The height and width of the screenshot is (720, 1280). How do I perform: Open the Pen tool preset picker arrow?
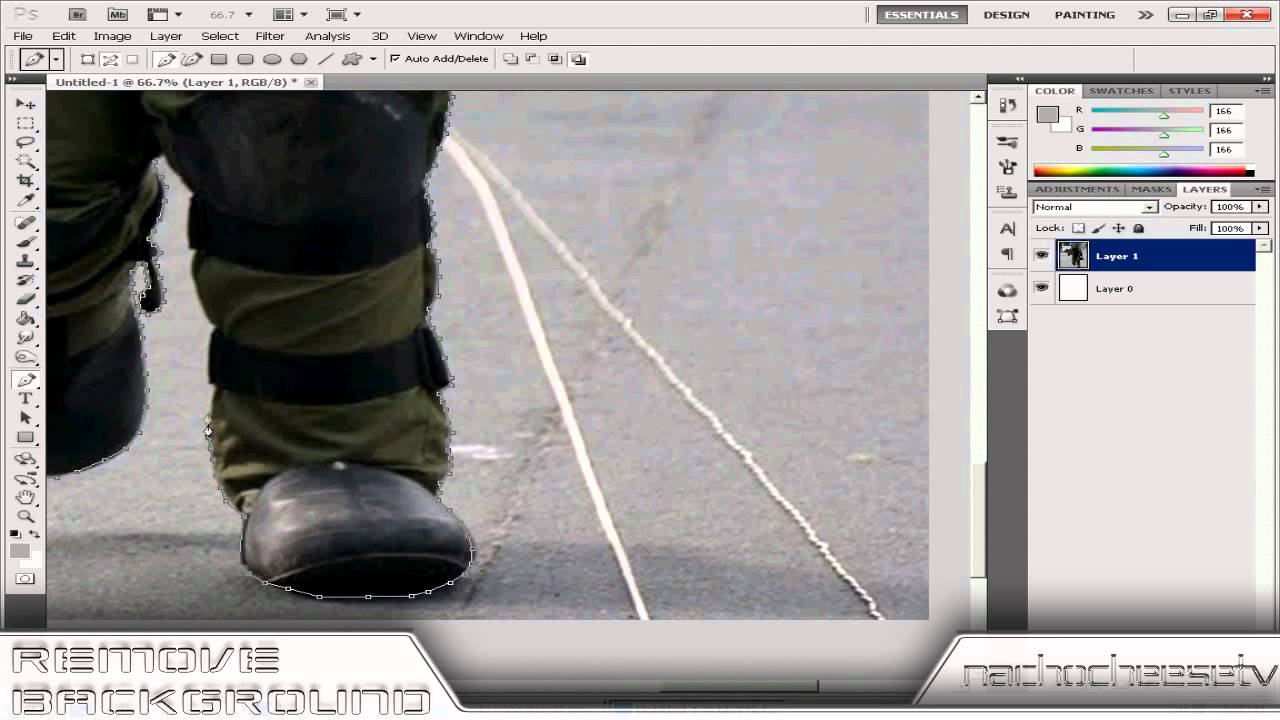(56, 59)
